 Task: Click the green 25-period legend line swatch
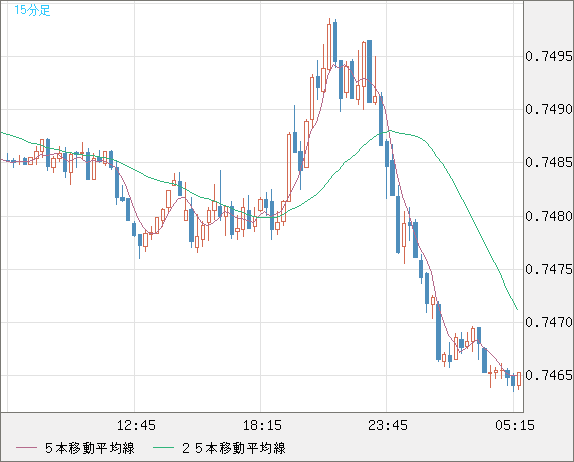tap(163, 448)
